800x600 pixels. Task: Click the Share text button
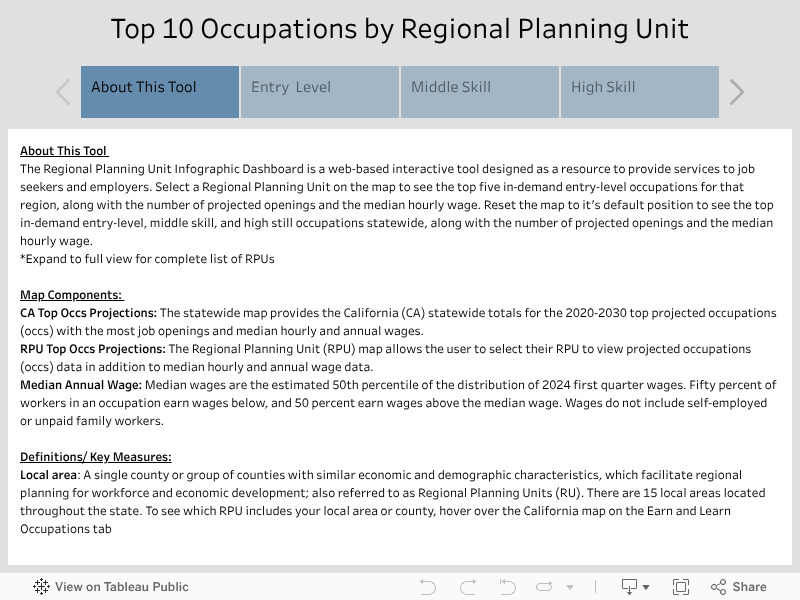[x=749, y=587]
